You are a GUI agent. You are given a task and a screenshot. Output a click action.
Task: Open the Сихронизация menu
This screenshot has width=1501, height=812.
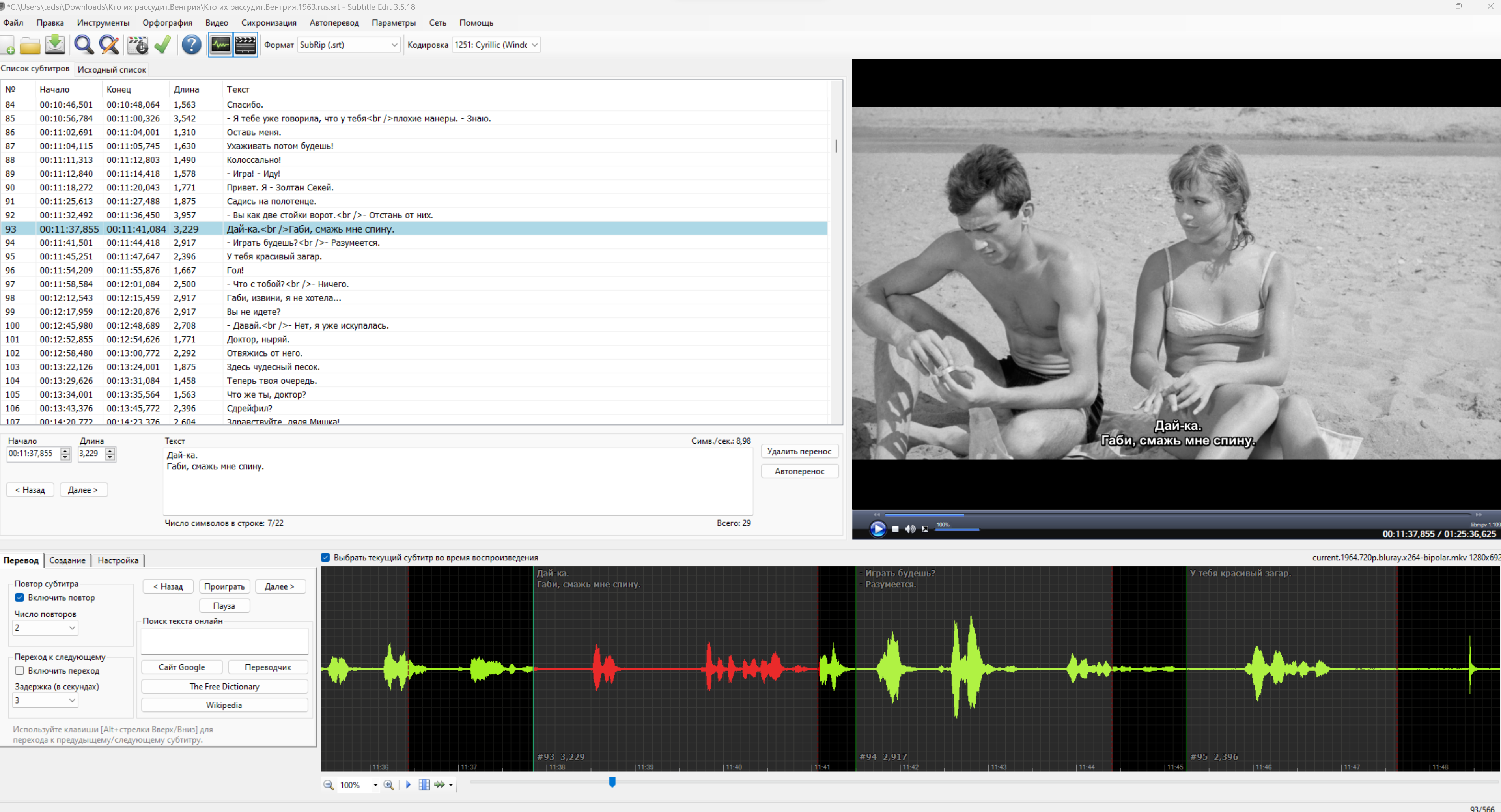[x=269, y=23]
